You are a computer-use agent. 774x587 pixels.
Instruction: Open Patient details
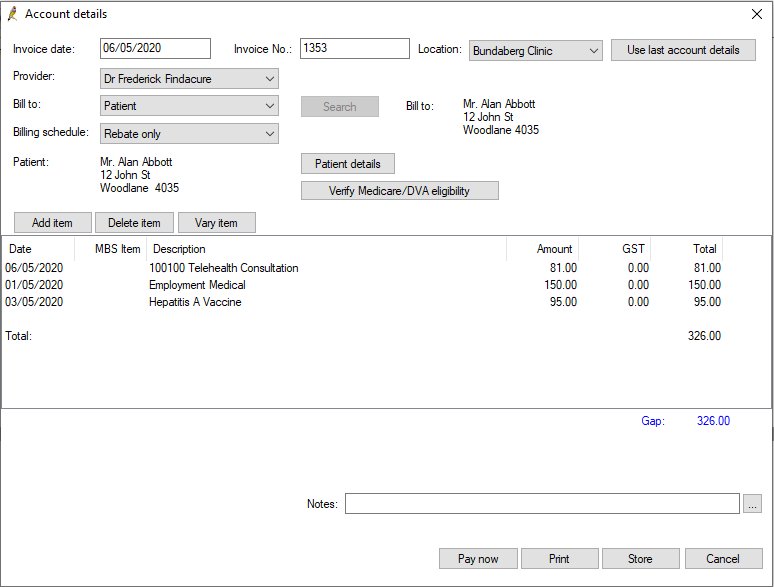point(348,164)
